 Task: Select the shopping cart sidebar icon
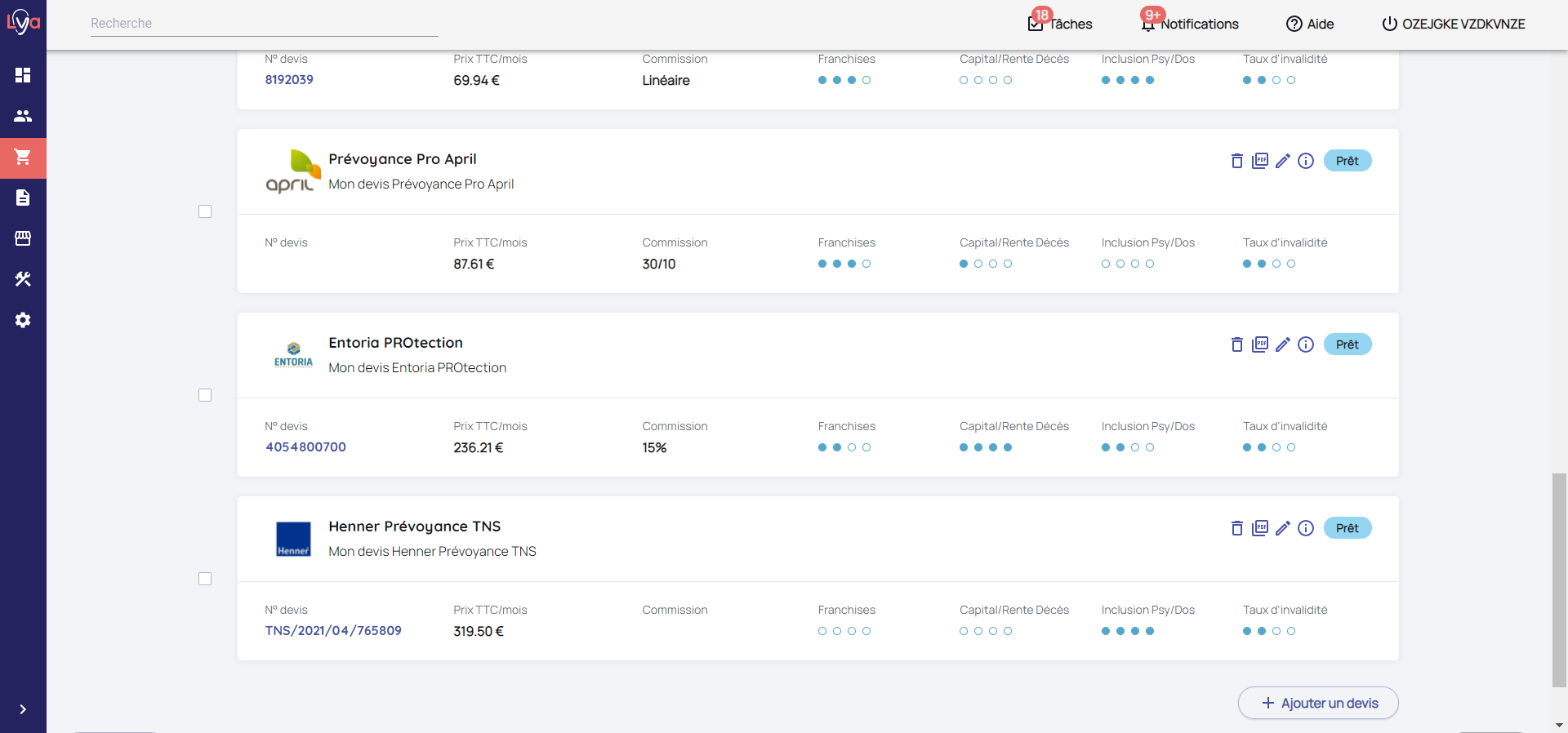(23, 157)
